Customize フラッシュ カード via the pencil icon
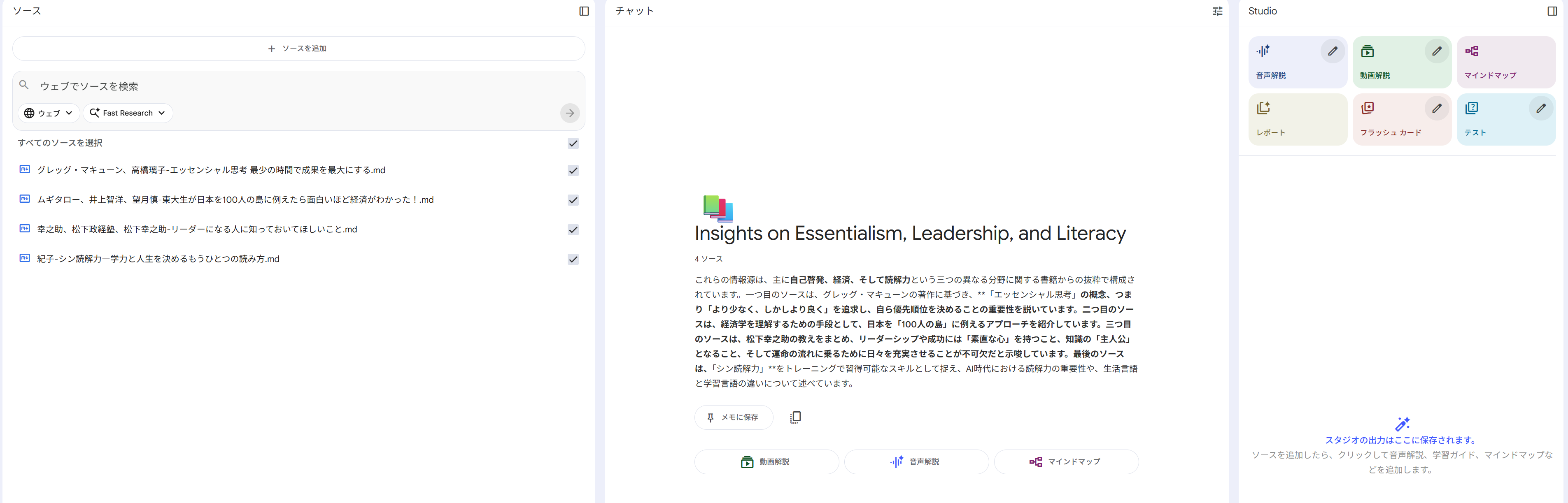Viewport: 1568px width, 503px height. [1436, 108]
